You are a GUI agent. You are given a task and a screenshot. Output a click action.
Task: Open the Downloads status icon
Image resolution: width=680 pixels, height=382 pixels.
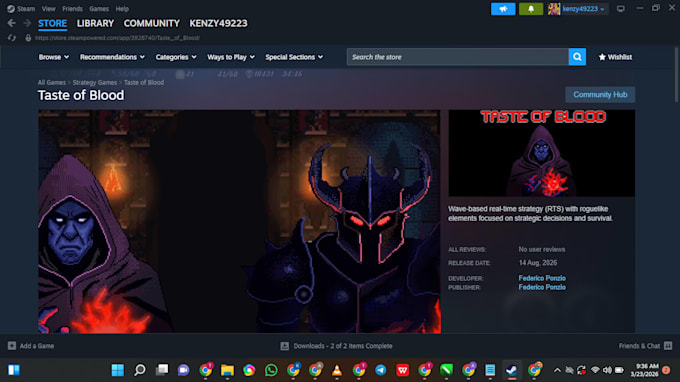(x=284, y=346)
